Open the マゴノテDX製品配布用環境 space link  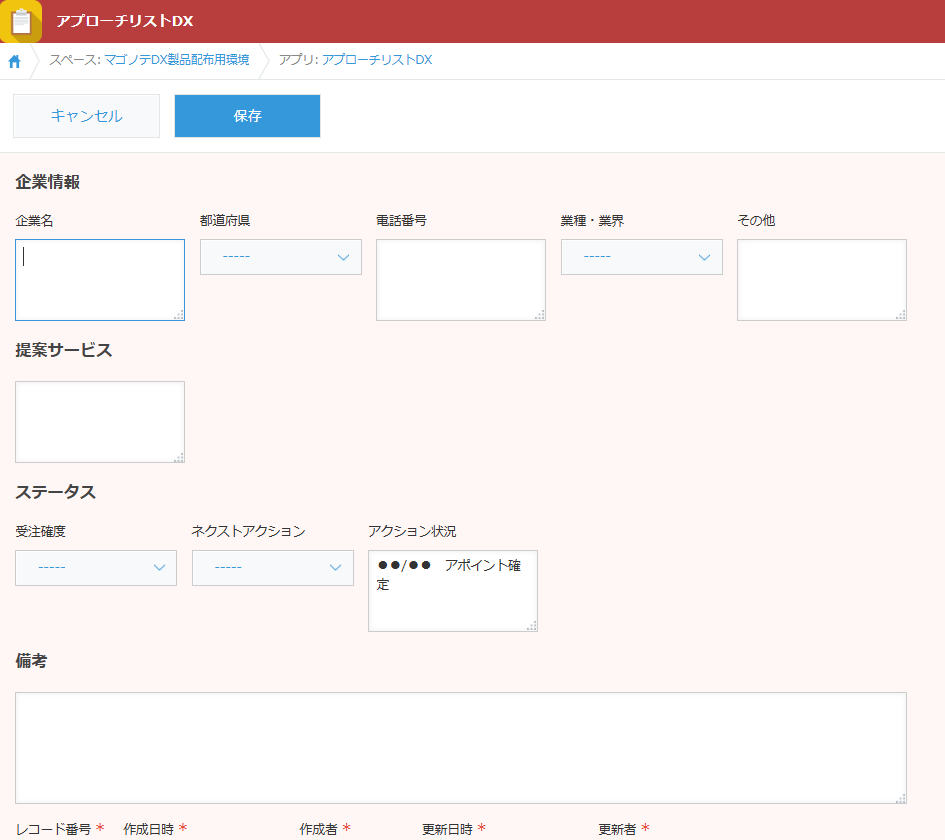[177, 60]
